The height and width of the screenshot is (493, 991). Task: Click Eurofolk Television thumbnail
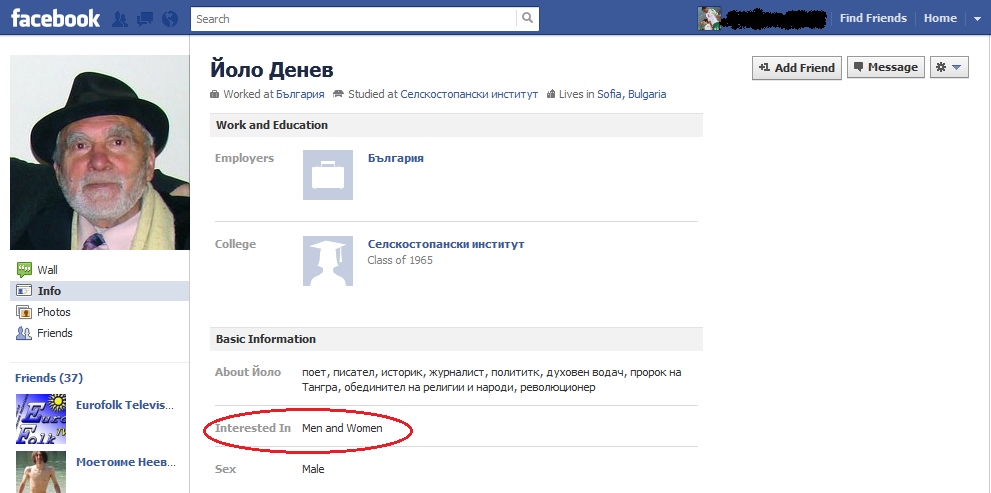coord(41,418)
